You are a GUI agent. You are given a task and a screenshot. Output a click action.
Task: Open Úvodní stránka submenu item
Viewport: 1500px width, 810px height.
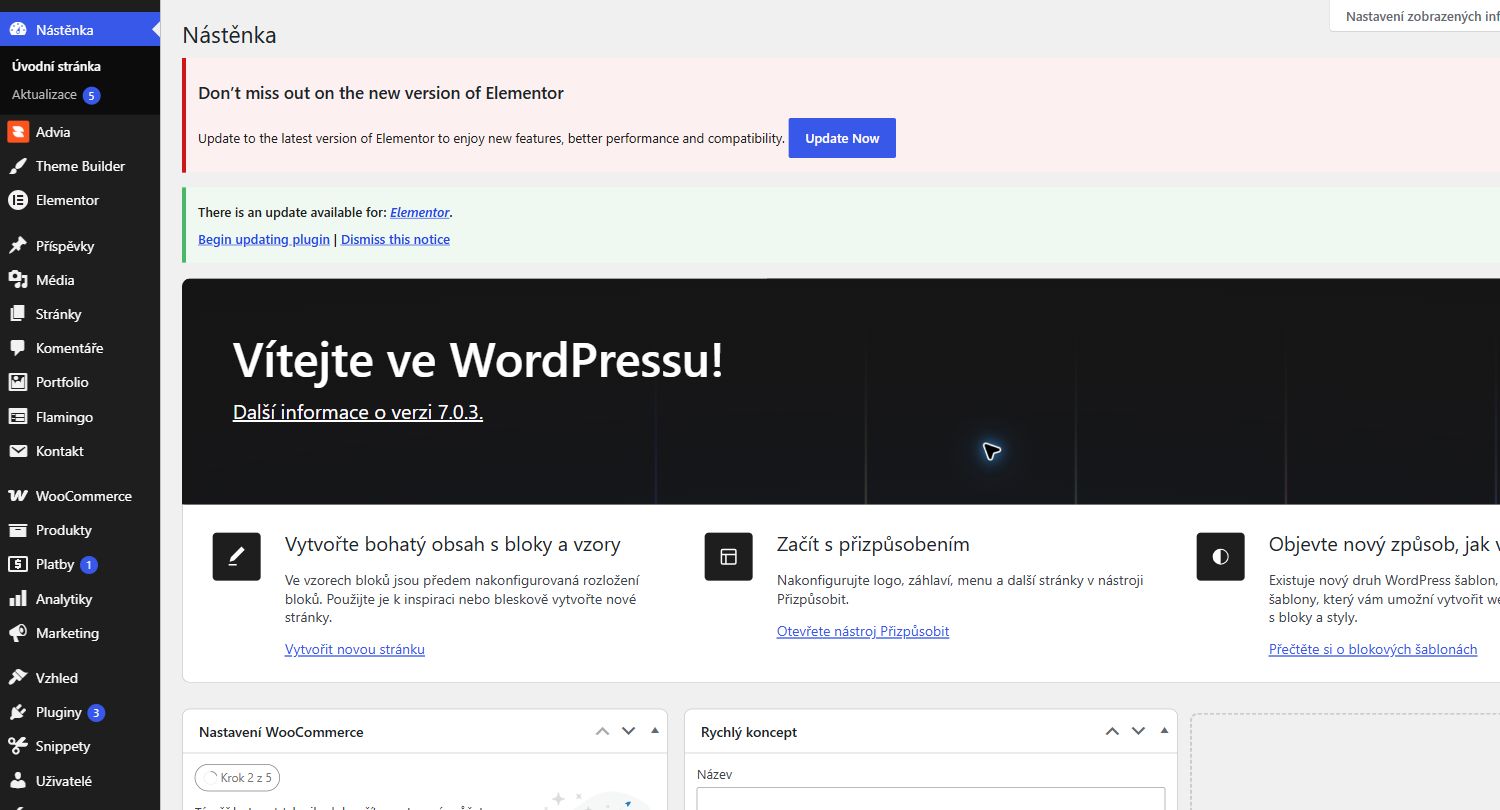[56, 66]
